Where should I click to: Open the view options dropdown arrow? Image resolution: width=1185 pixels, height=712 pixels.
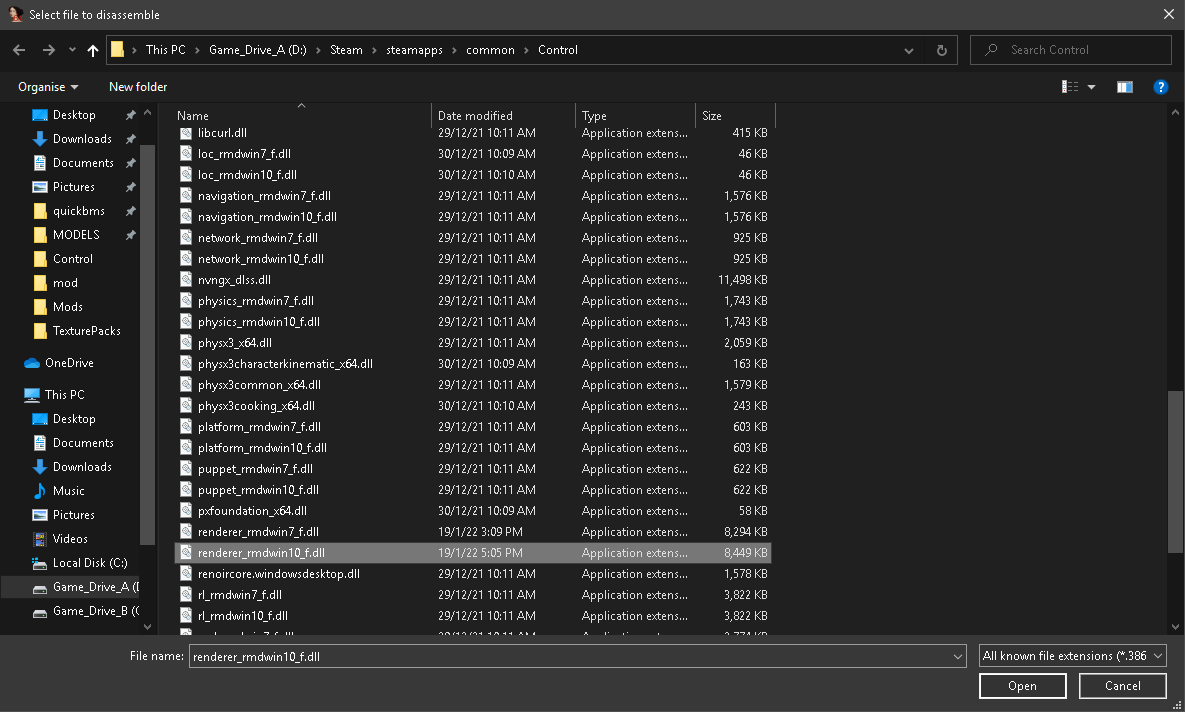coord(1091,87)
